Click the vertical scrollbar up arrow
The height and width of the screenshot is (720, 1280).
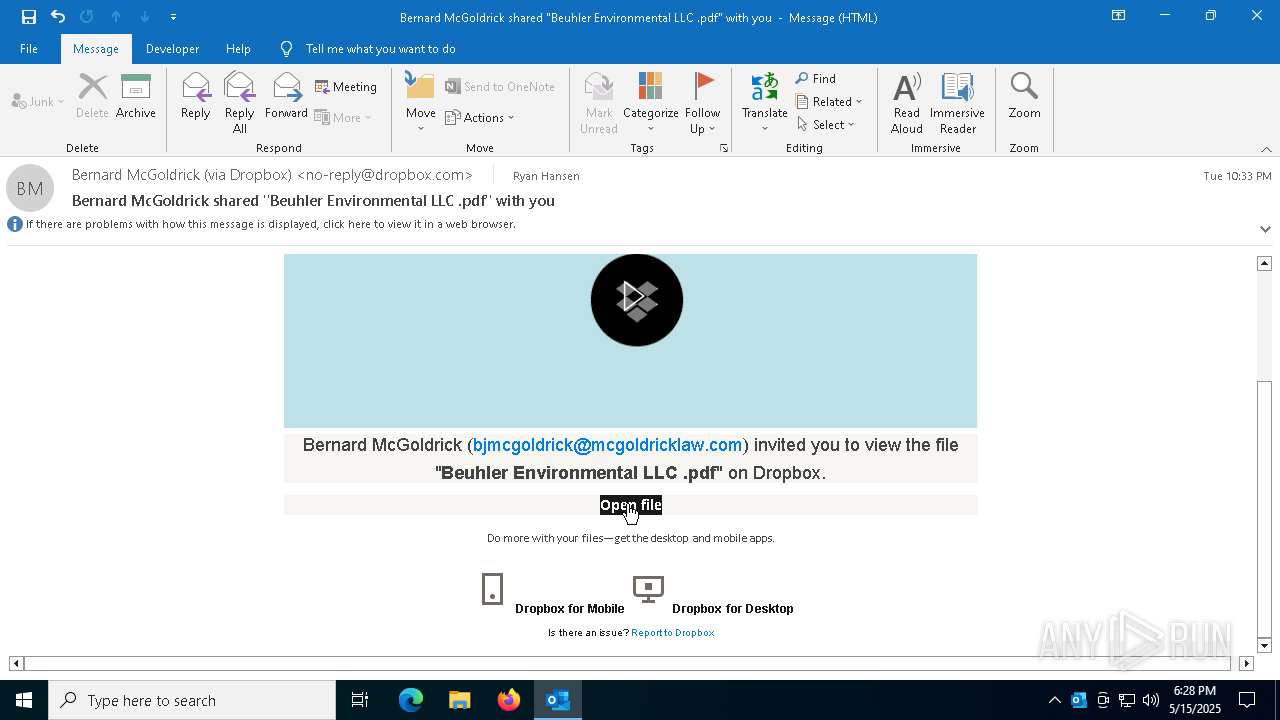(x=1264, y=263)
